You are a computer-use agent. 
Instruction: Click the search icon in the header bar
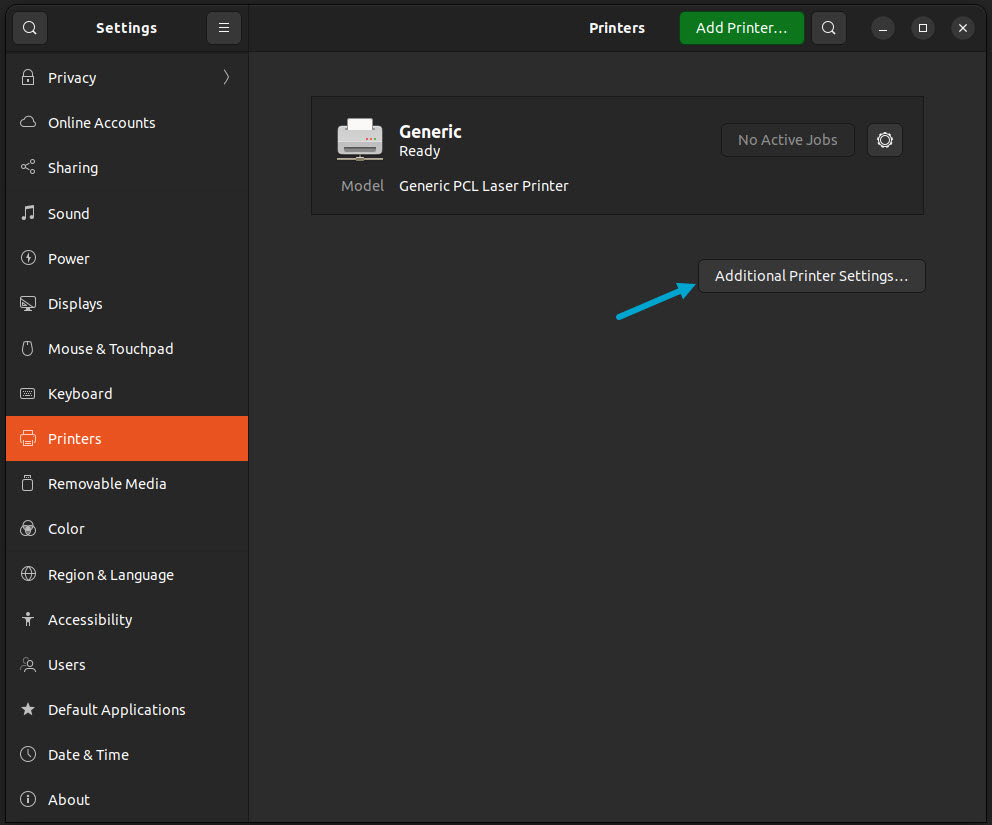tap(828, 27)
